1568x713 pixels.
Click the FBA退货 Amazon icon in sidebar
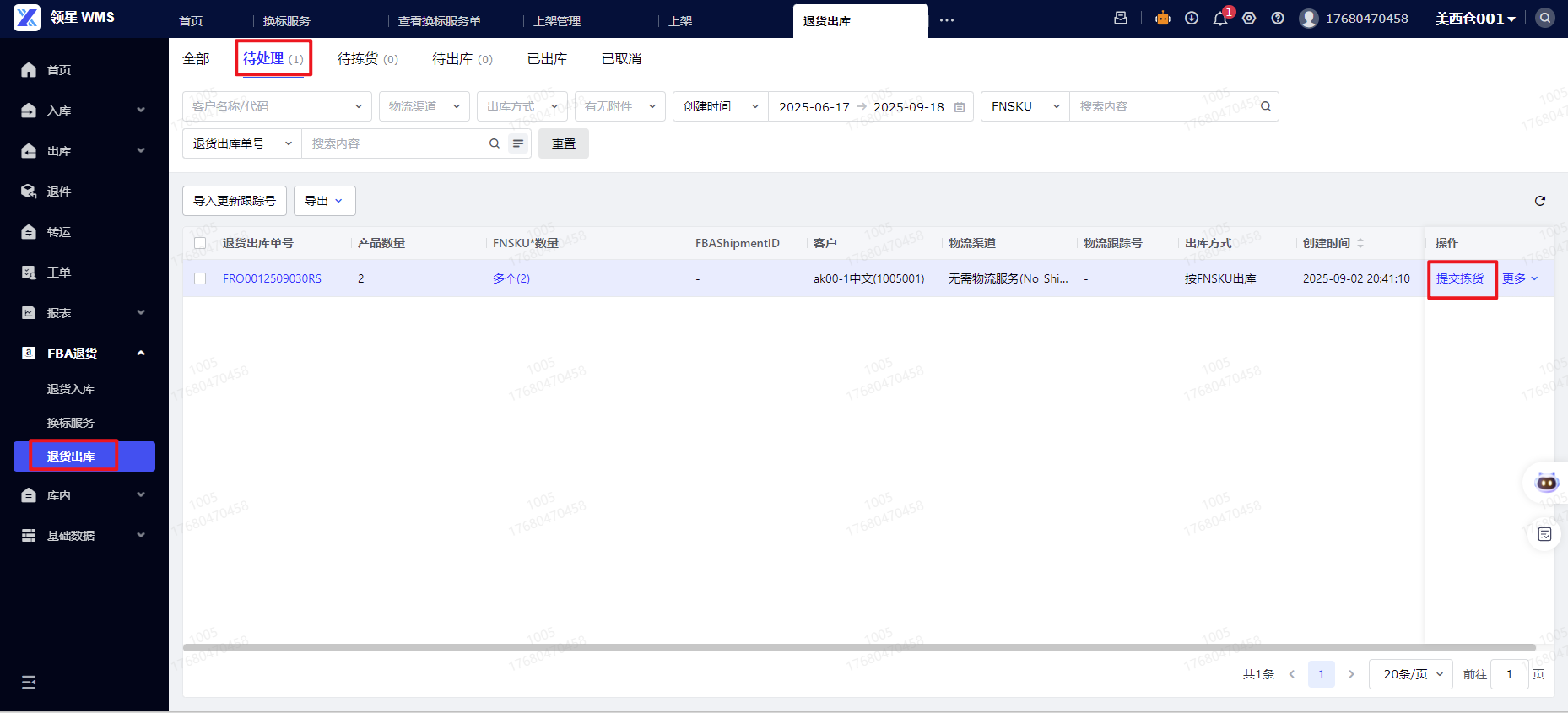coord(29,354)
